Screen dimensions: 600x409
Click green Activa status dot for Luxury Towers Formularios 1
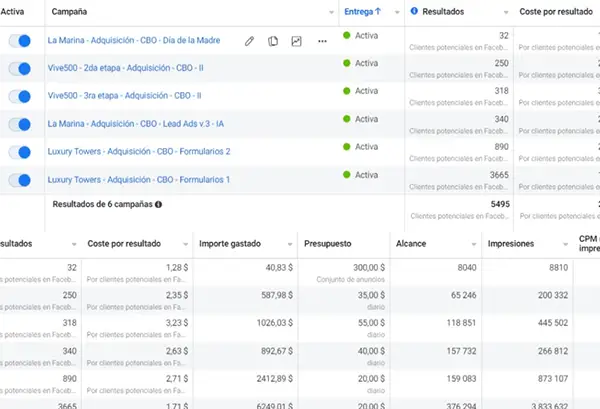click(347, 175)
